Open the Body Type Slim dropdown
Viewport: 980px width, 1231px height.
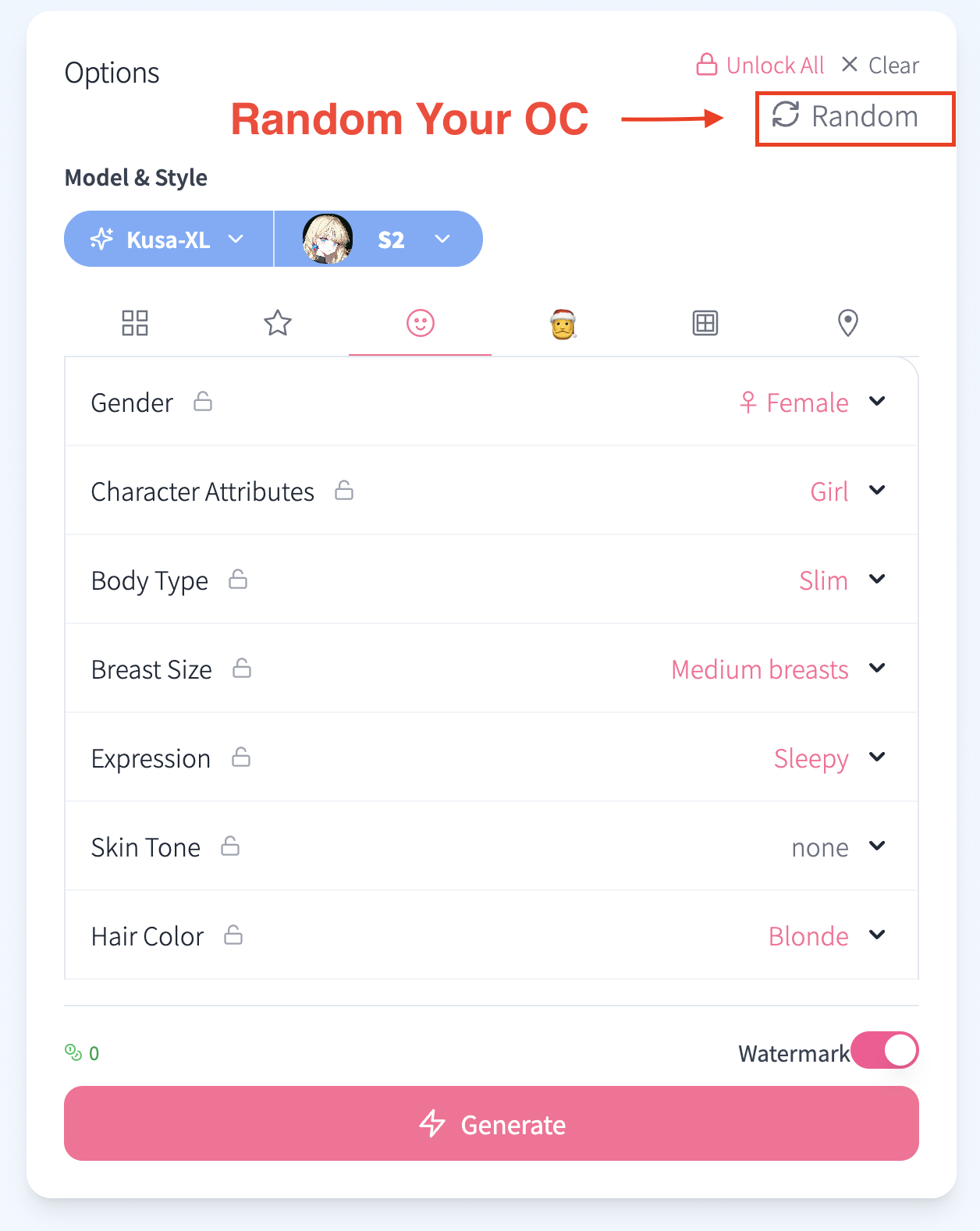tap(842, 580)
